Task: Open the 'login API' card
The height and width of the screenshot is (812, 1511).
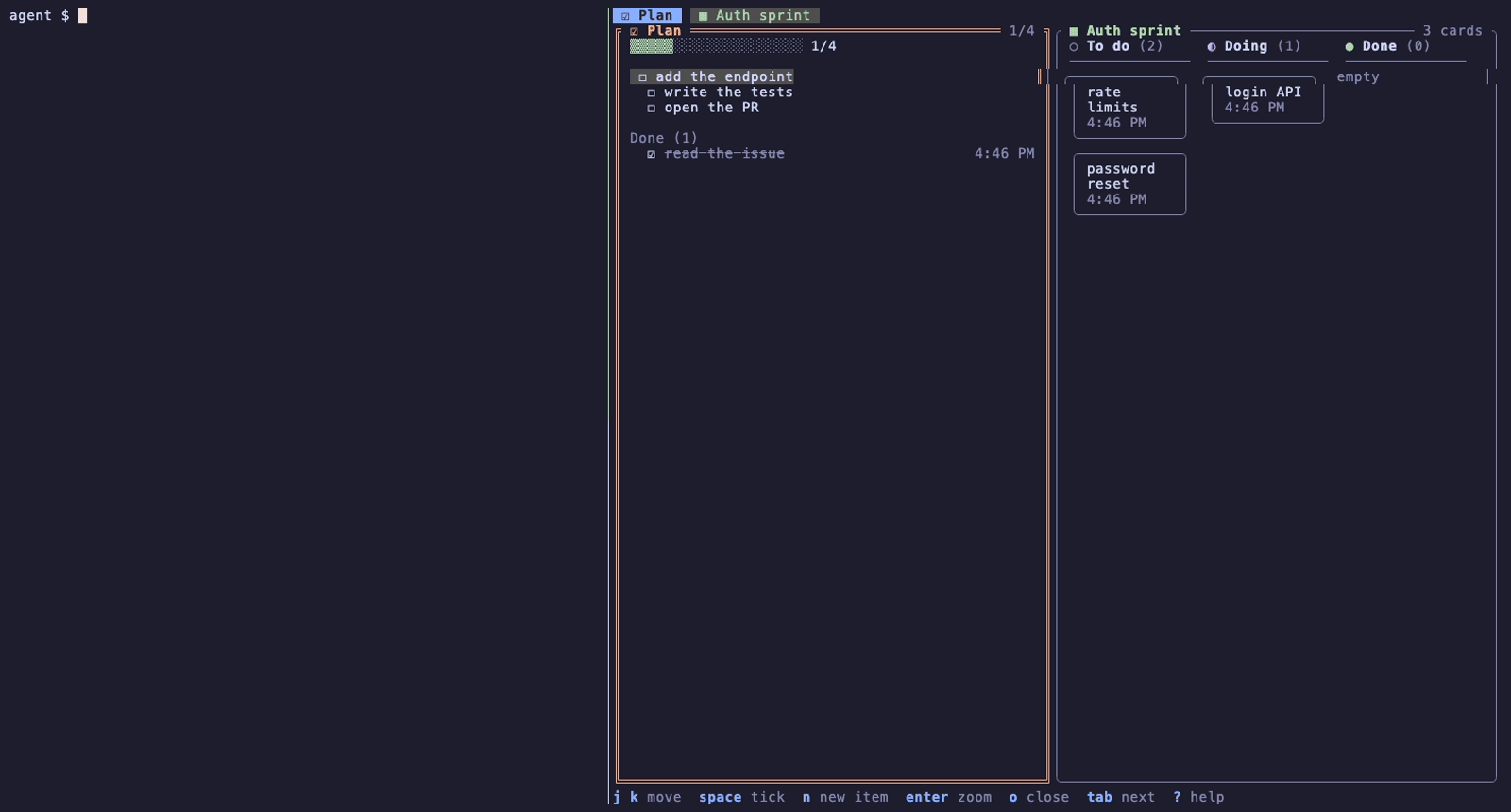Action: [x=1267, y=100]
